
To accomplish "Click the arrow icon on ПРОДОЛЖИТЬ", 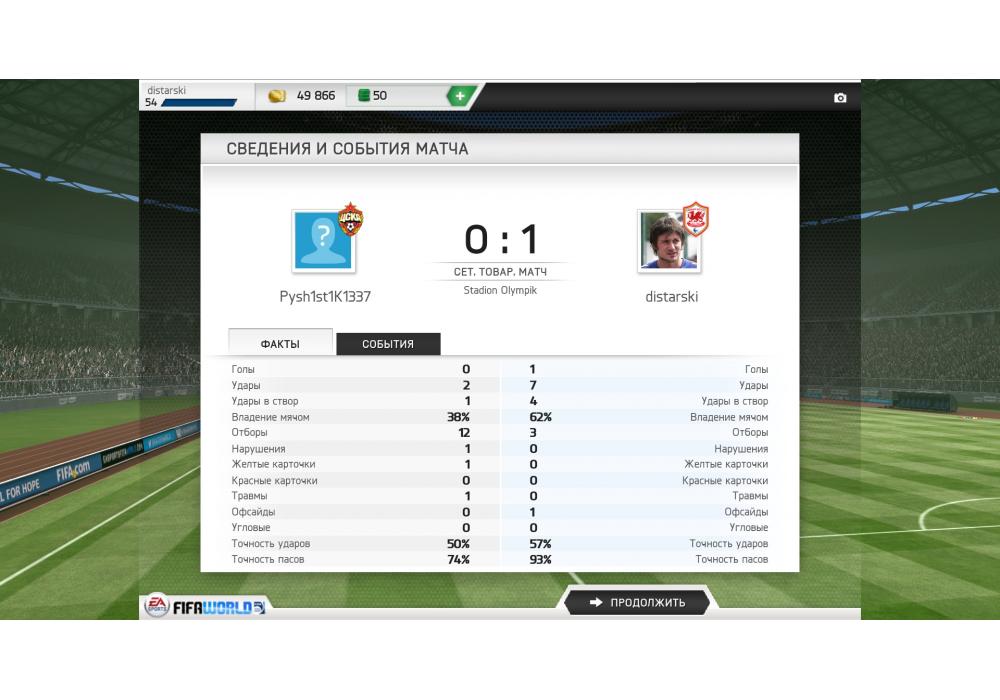I will [596, 602].
